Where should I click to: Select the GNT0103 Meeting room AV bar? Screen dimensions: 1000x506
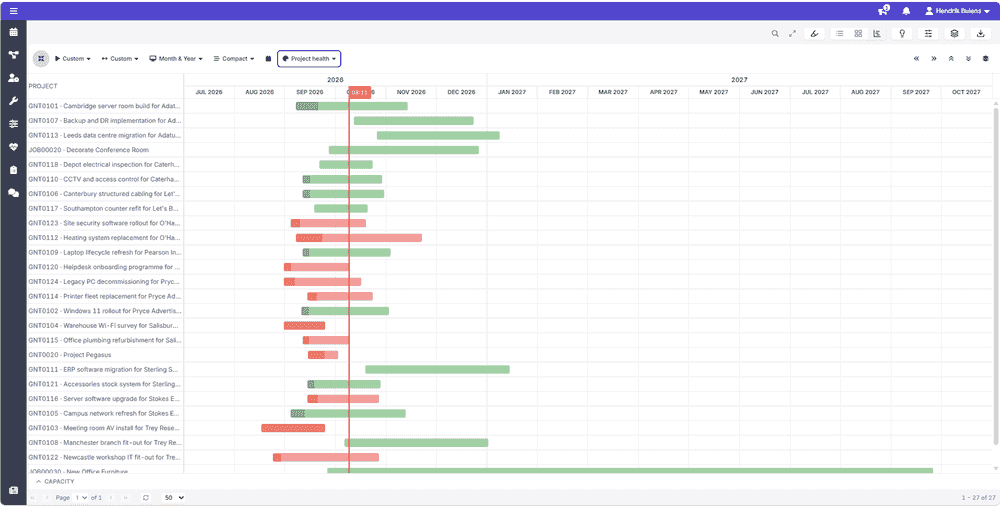[x=293, y=428]
